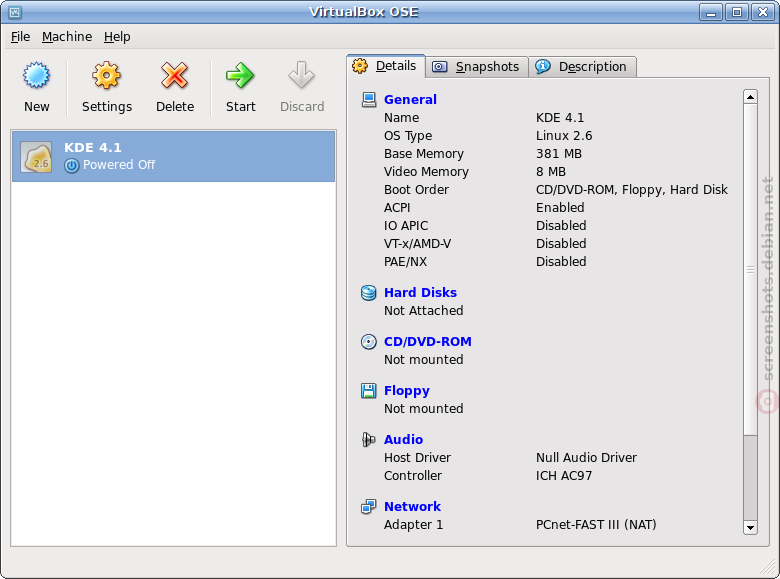Screen dimensions: 780x579
Task: Close the VirtualBox OSE window
Action: click(763, 12)
